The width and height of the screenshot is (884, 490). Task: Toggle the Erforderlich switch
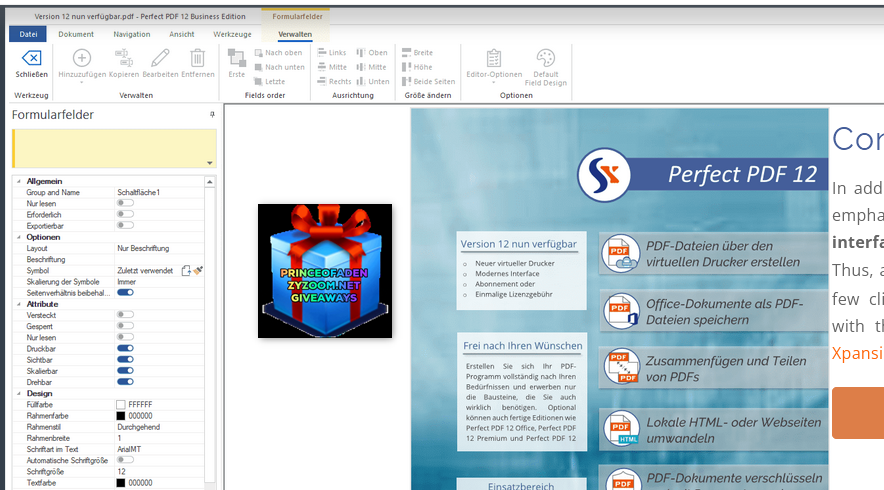point(125,214)
